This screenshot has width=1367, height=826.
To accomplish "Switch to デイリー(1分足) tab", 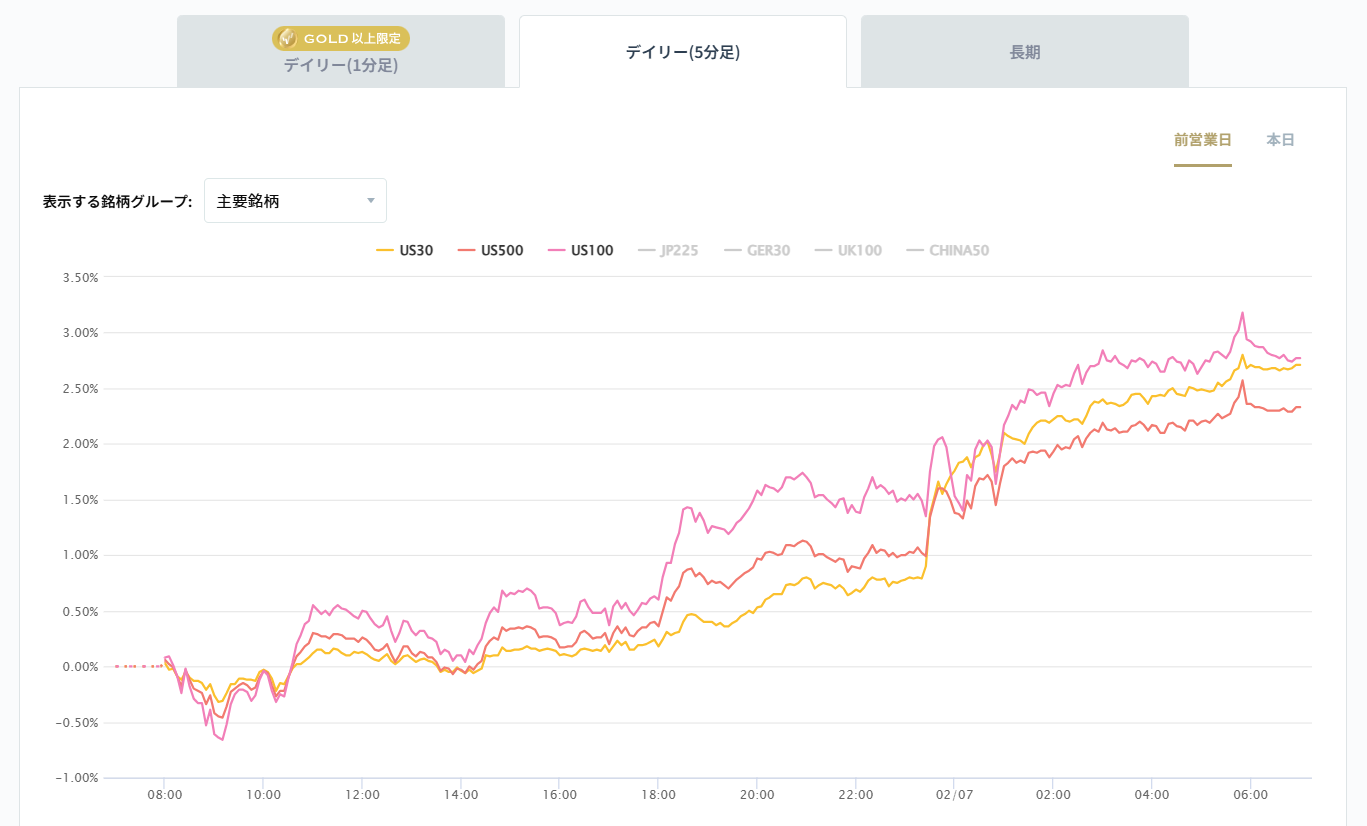I will click(341, 65).
